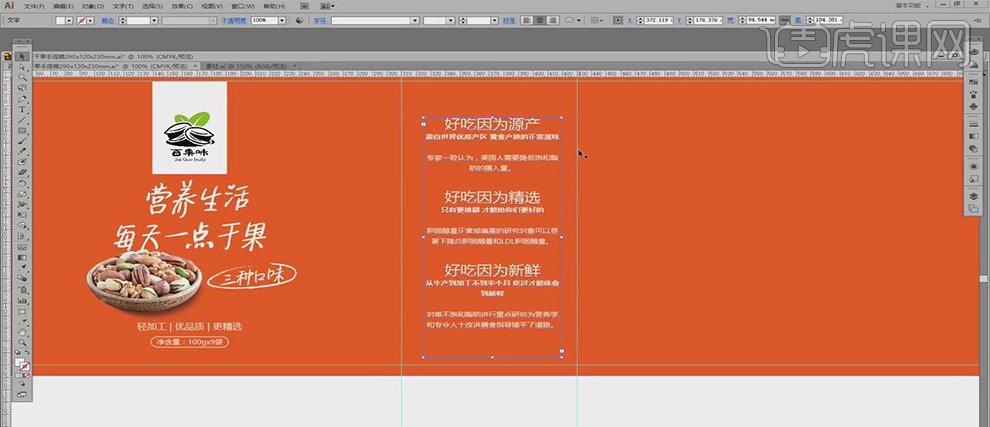Select the Pen tool
The image size is (990, 427).
[23, 99]
